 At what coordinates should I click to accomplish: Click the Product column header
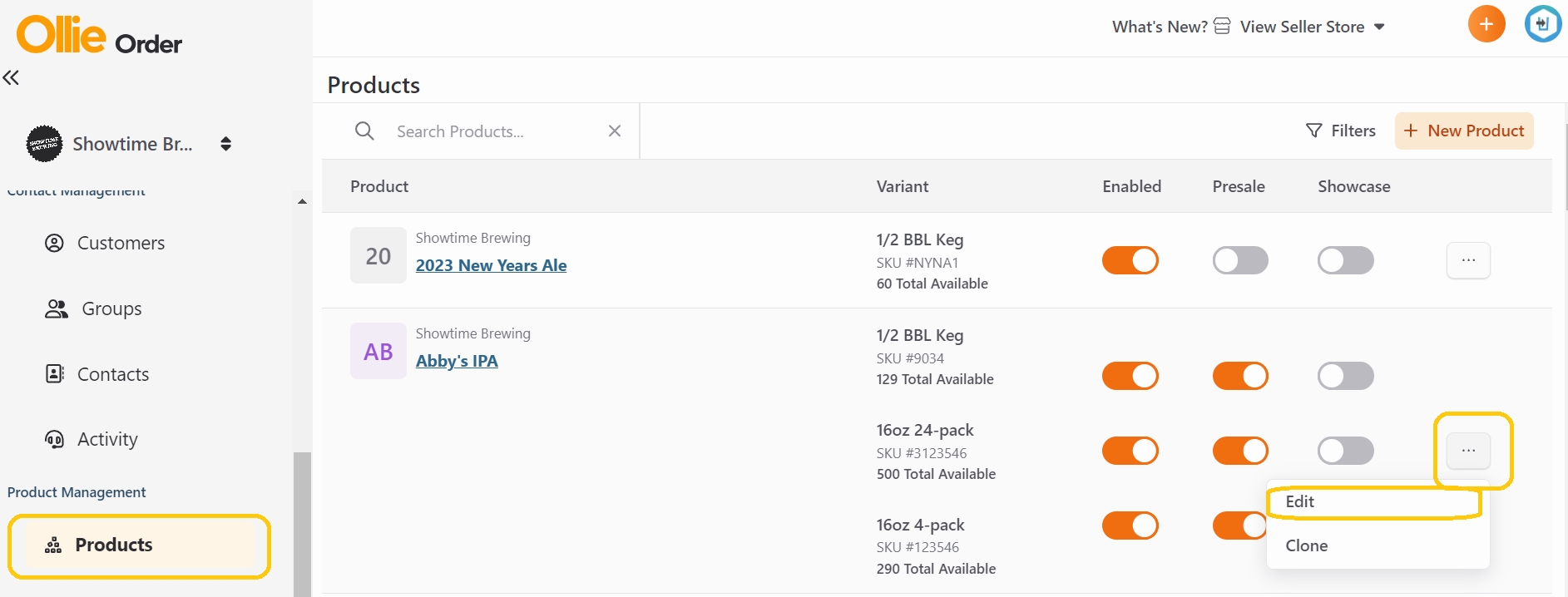[x=379, y=186]
